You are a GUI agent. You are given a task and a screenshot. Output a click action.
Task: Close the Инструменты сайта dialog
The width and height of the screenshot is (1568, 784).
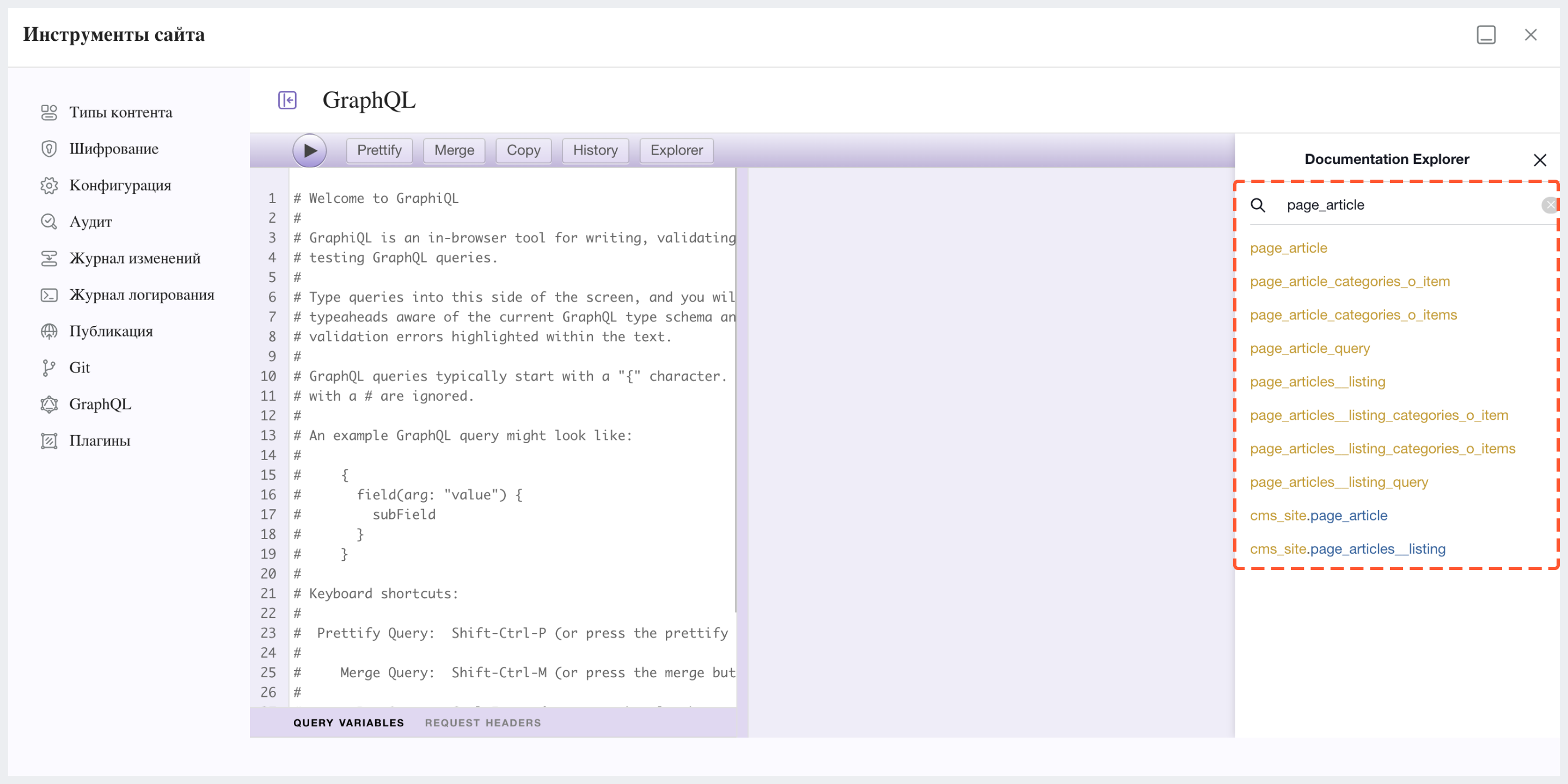click(1531, 35)
